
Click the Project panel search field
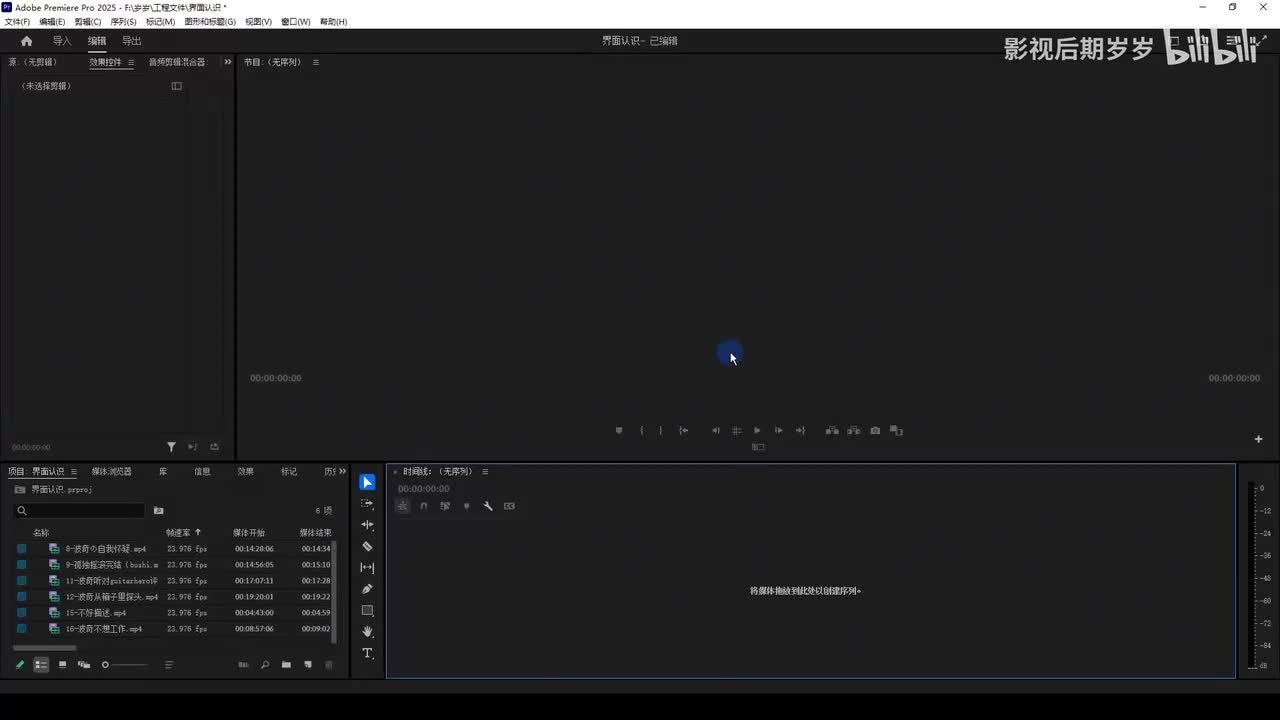80,511
